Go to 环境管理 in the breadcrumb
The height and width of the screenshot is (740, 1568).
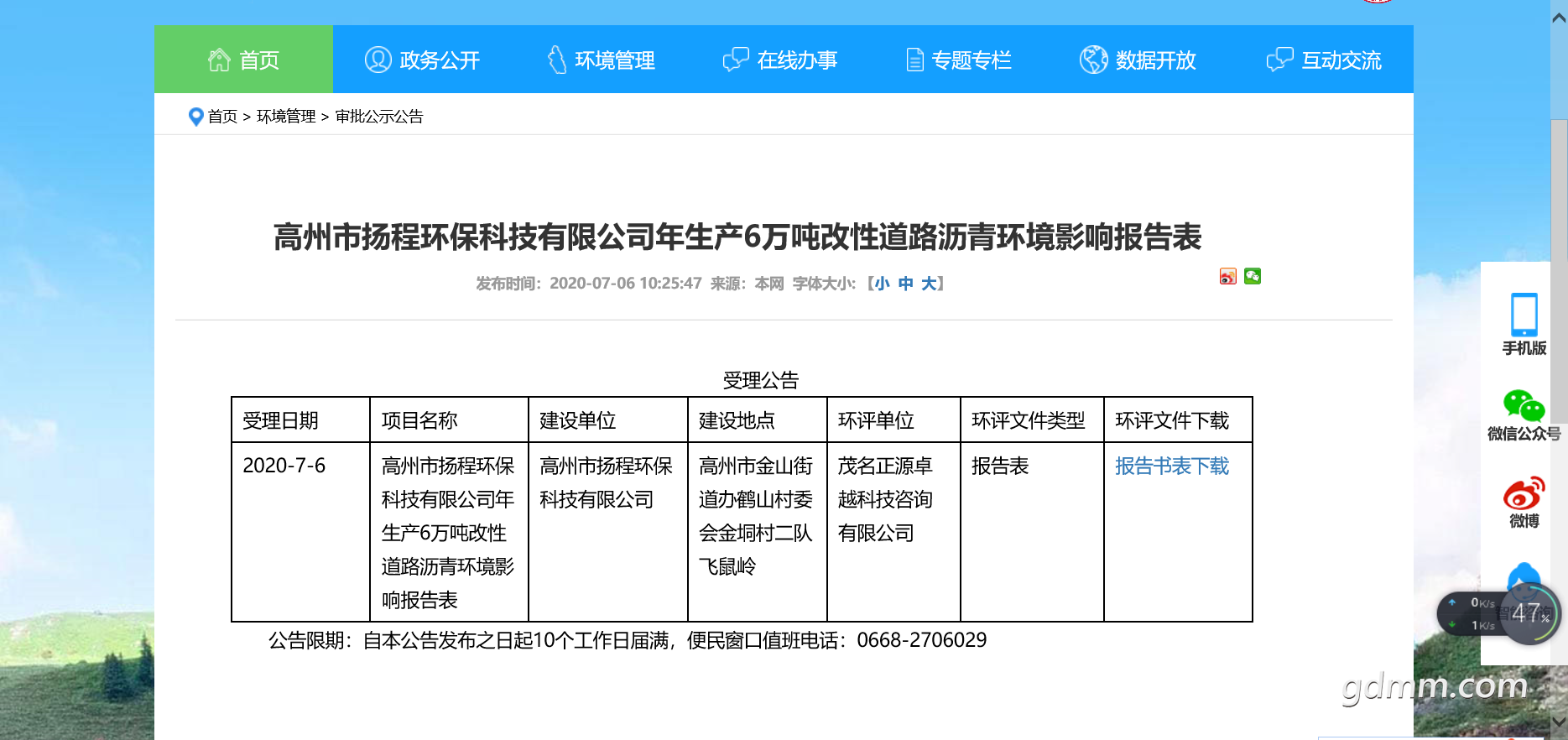[x=286, y=117]
